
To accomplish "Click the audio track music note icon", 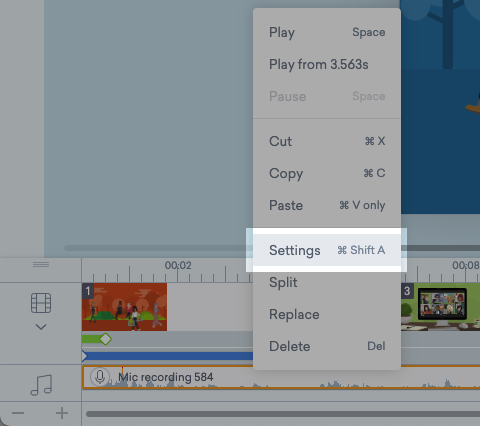I will 41,385.
